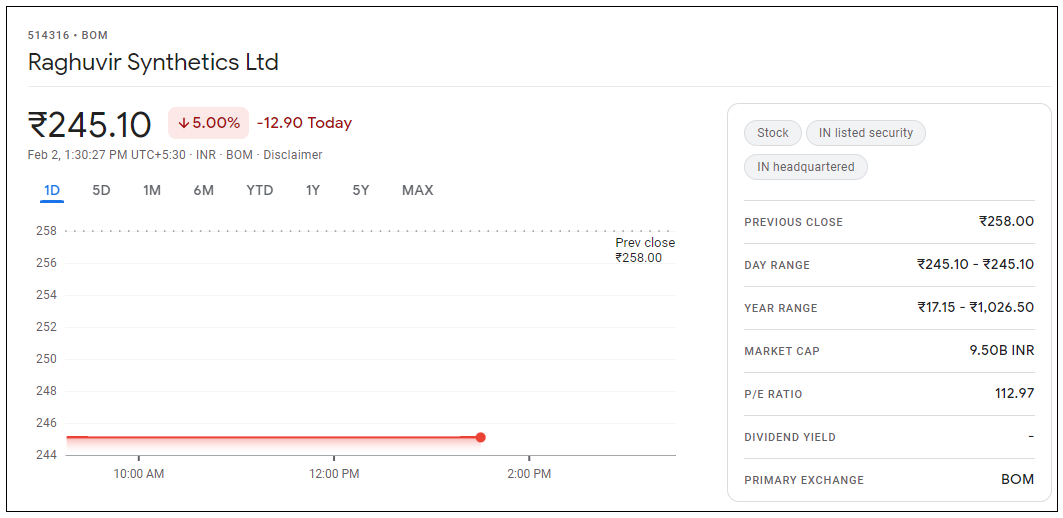This screenshot has height=518, width=1063.
Task: Click the Market Cap value 9.50B INR
Action: point(1002,351)
